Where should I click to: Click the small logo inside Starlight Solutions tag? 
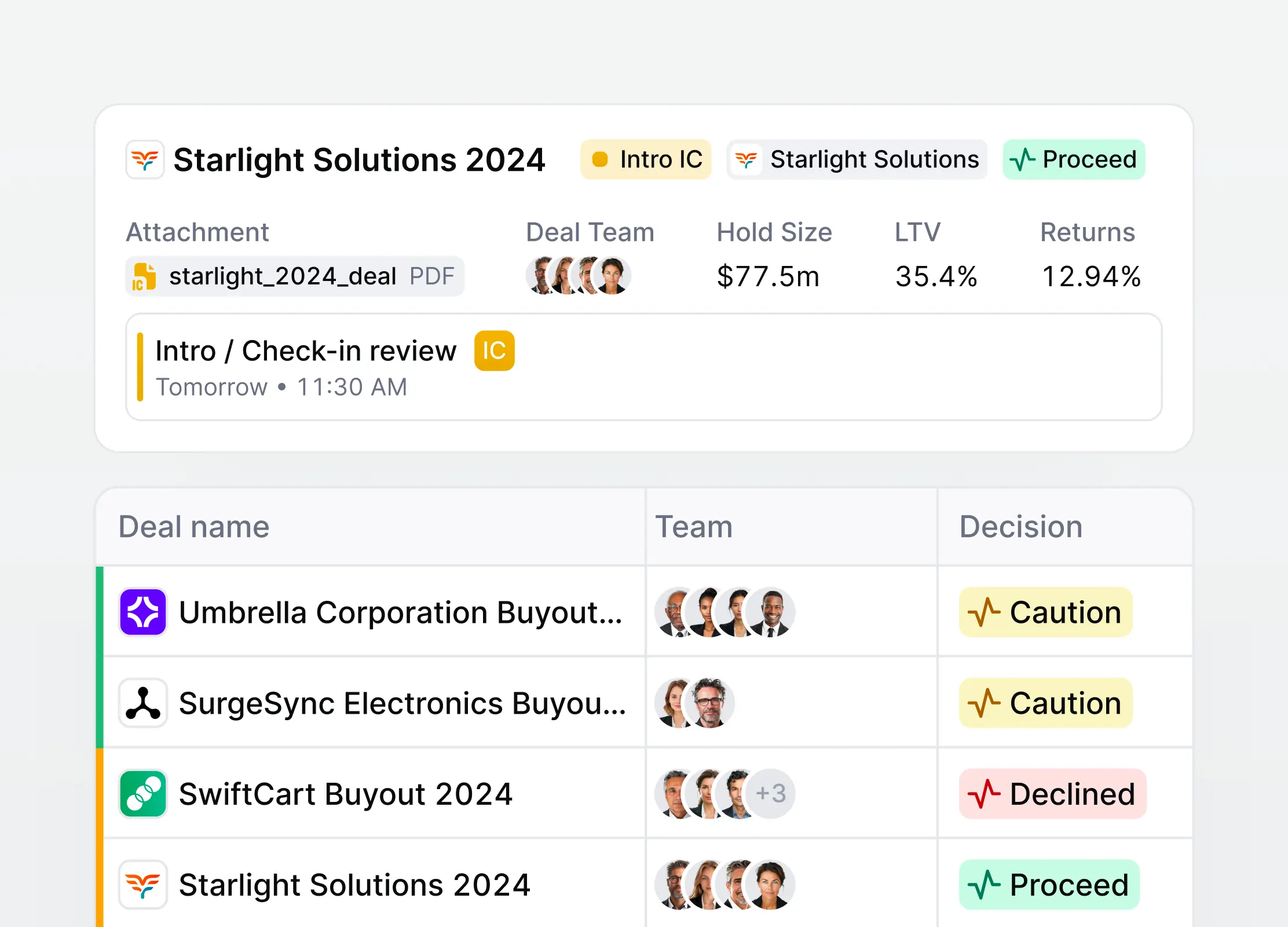tap(746, 159)
